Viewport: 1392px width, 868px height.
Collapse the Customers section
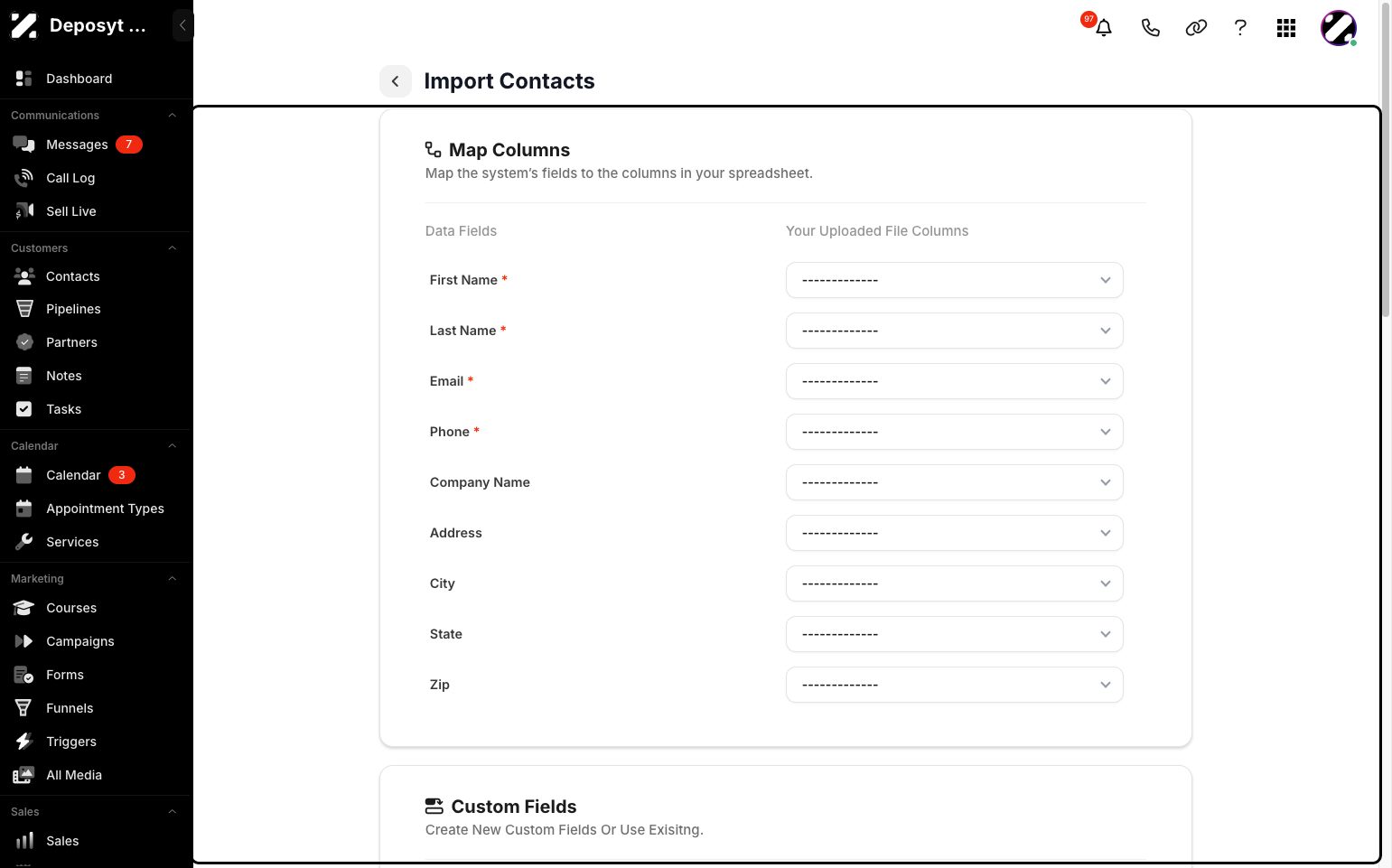coord(172,248)
